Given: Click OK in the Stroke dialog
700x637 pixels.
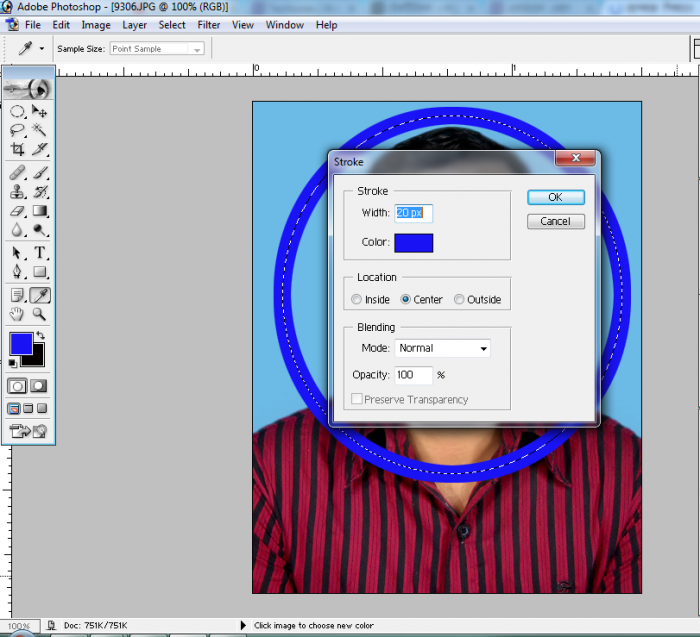Looking at the screenshot, I should coord(555,197).
